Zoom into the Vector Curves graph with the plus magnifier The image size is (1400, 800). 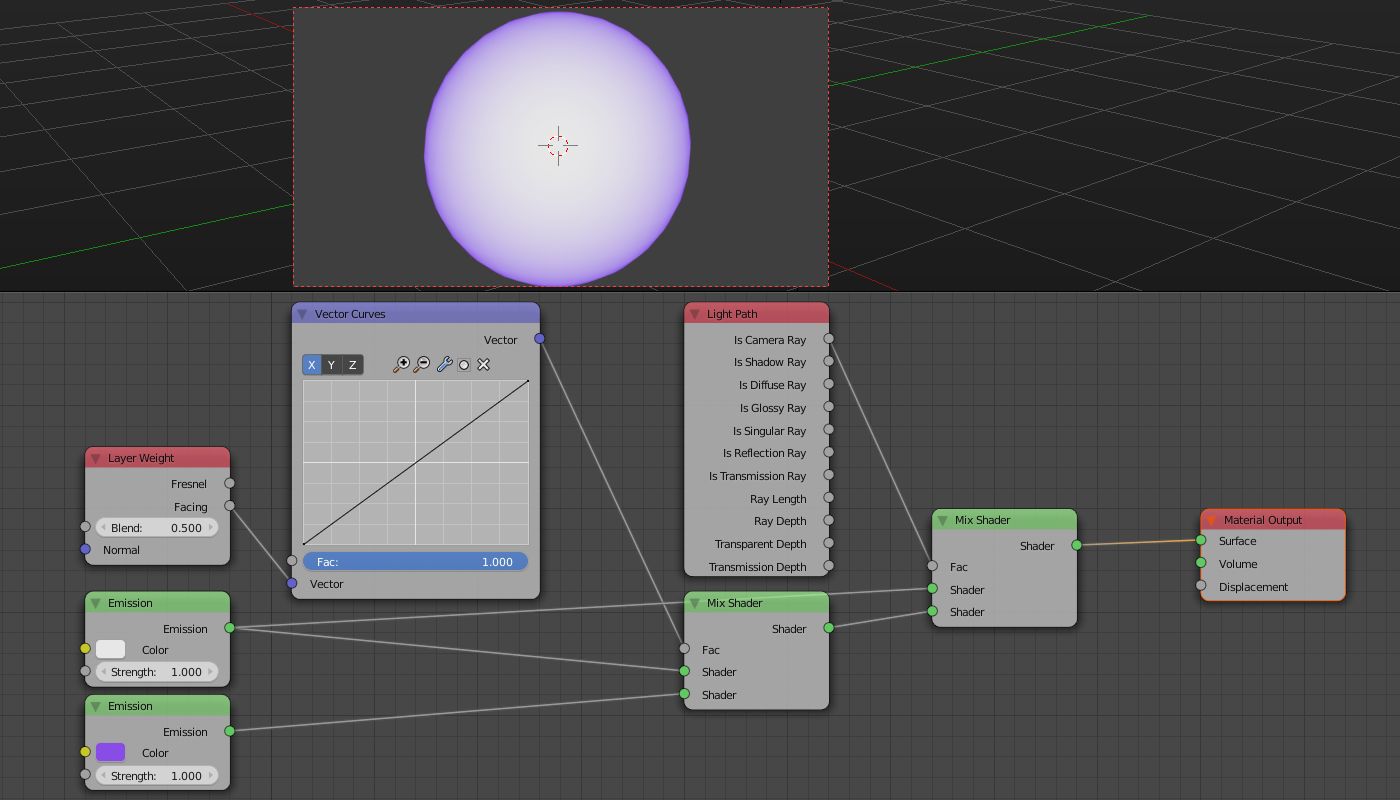[x=403, y=364]
